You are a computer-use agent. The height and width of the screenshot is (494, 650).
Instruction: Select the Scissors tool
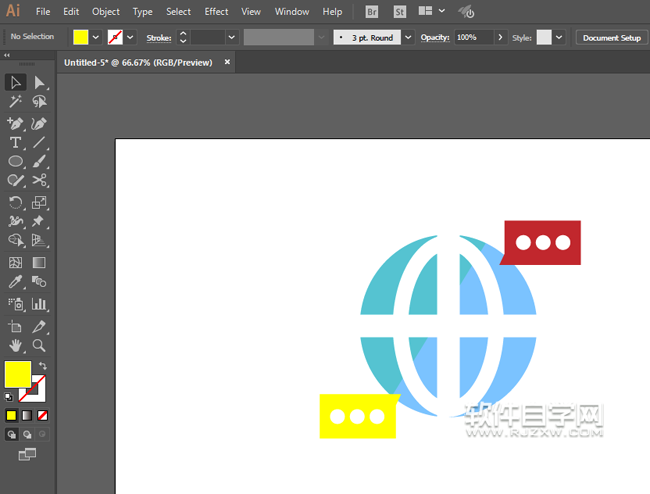[x=40, y=180]
